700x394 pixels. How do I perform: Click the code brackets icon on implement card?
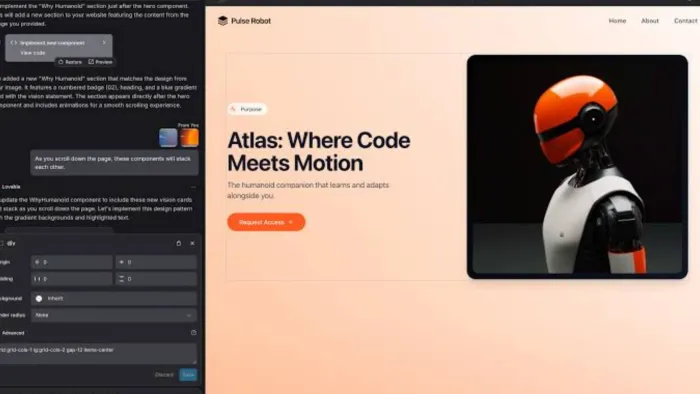(x=13, y=43)
